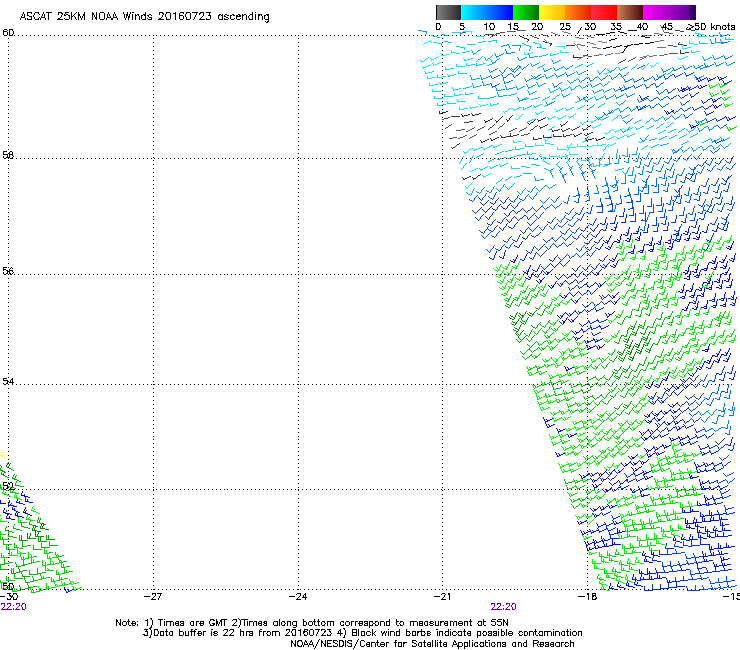Viewport: 740px width, 650px height.
Task: Click the latitude axis label '58'
Action: tap(8, 155)
